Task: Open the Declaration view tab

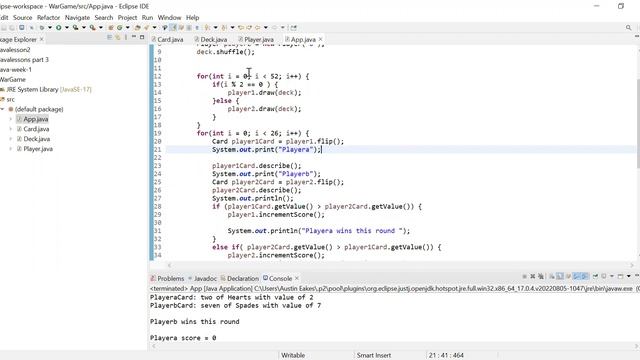Action: point(240,278)
